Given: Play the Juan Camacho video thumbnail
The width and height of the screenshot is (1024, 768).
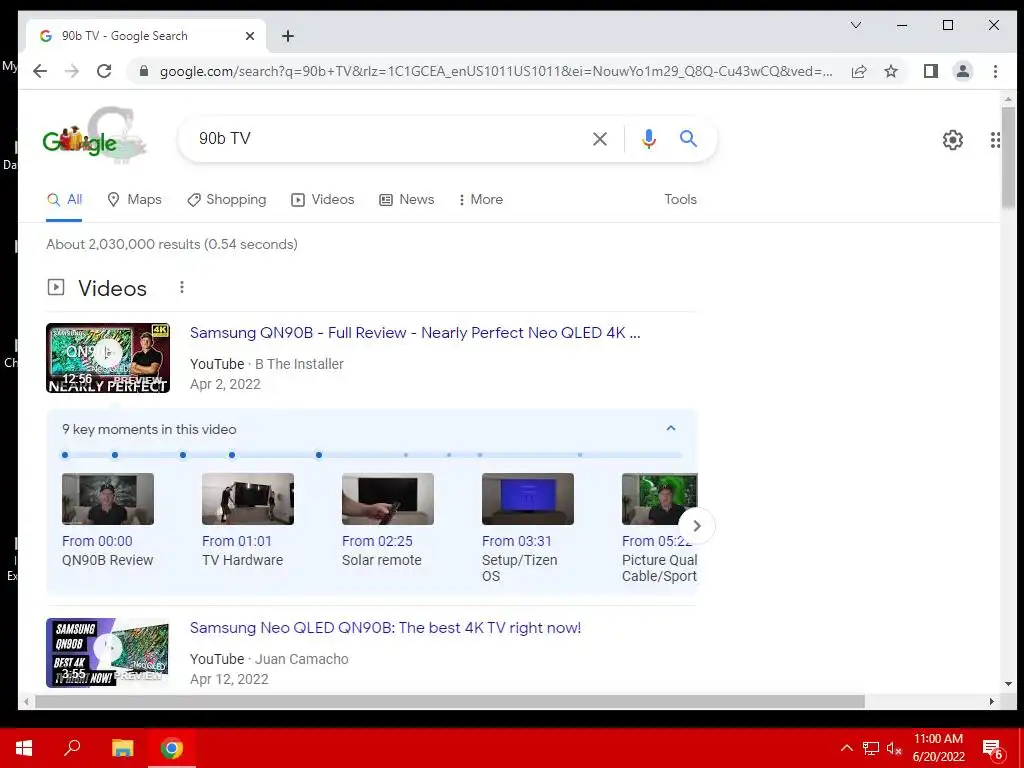Looking at the screenshot, I should (x=108, y=653).
